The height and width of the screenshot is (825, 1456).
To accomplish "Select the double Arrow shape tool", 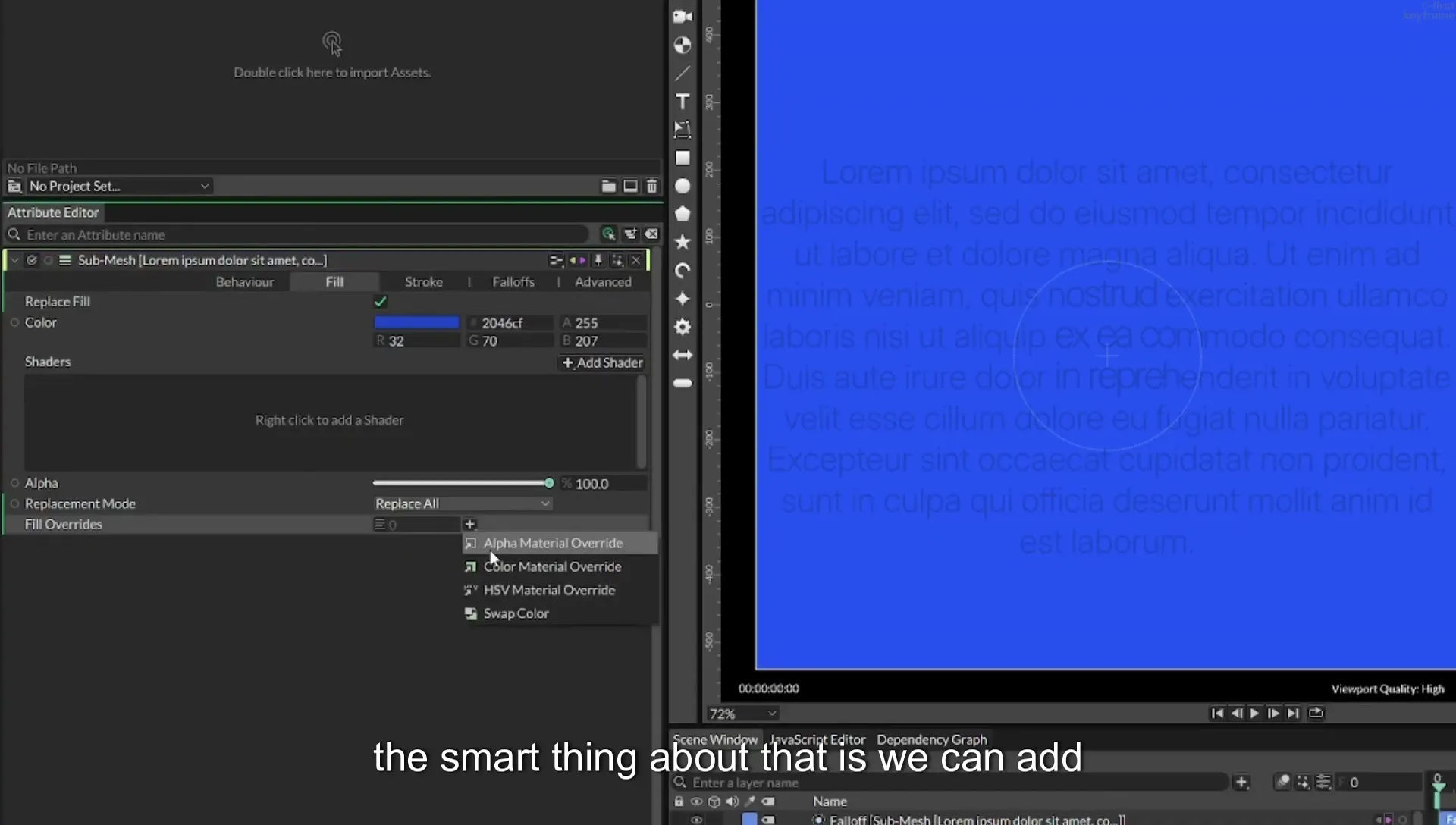I will pos(682,355).
